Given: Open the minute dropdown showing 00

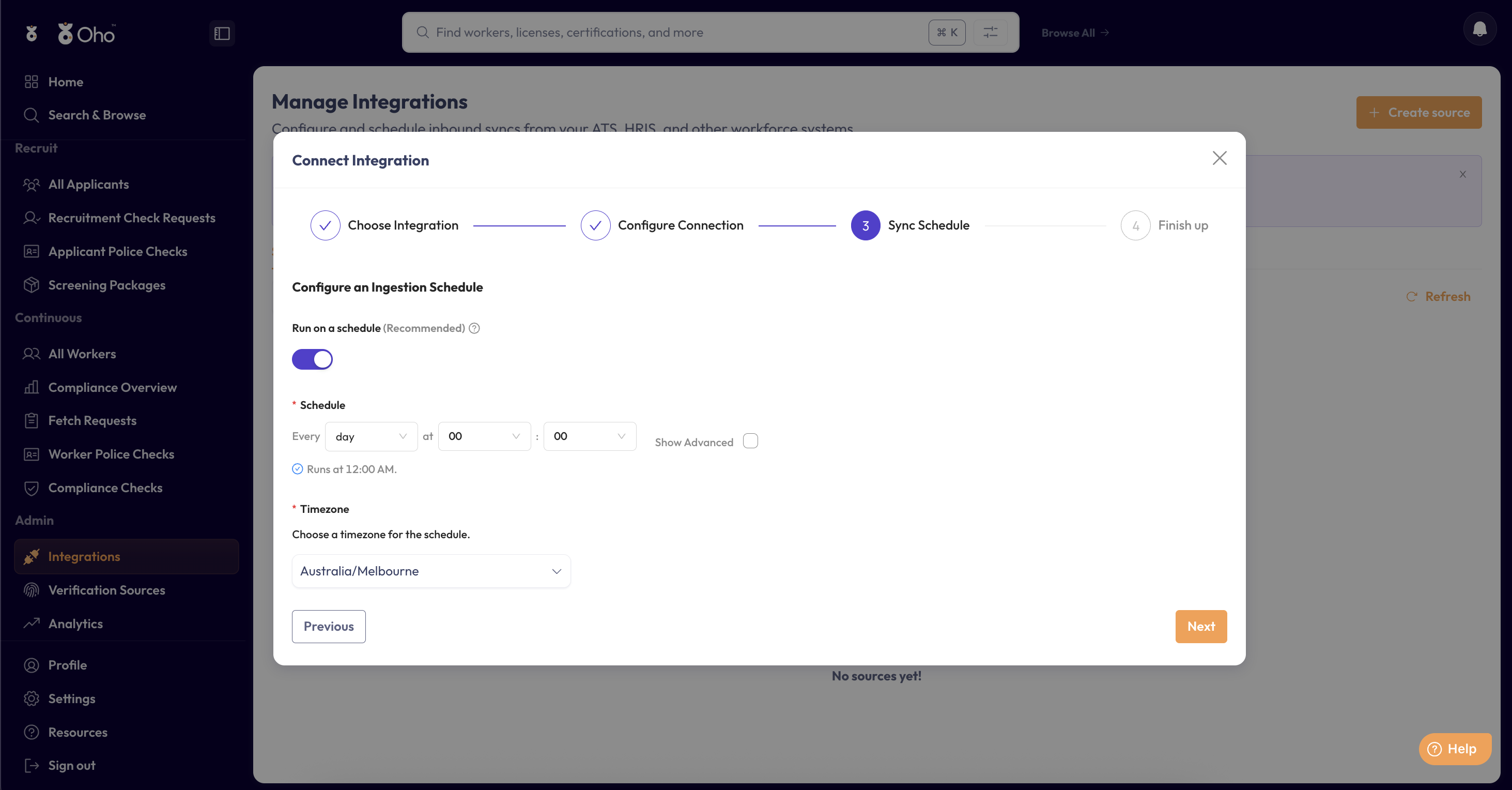Looking at the screenshot, I should [589, 436].
